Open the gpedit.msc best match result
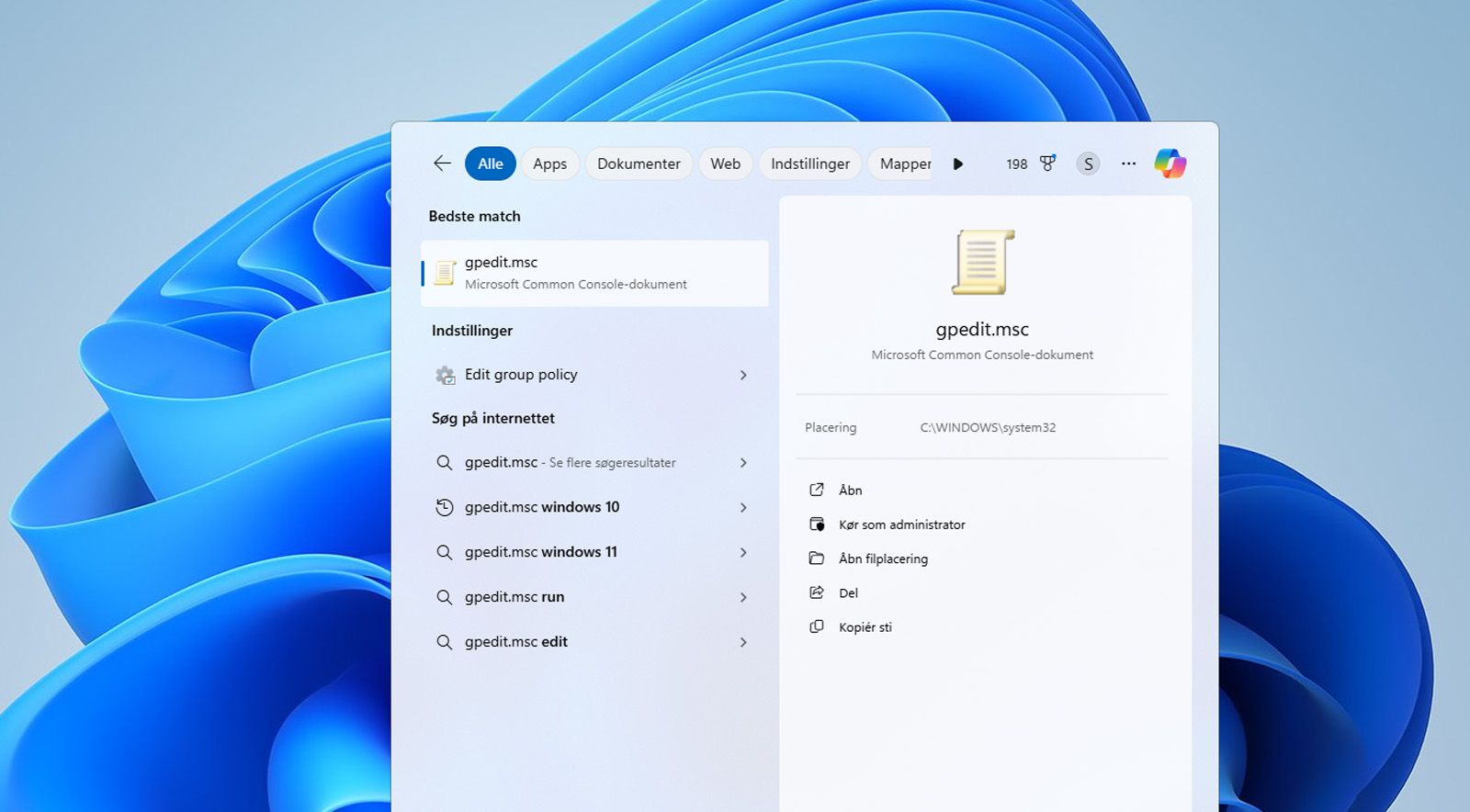The height and width of the screenshot is (812, 1470). 594,274
